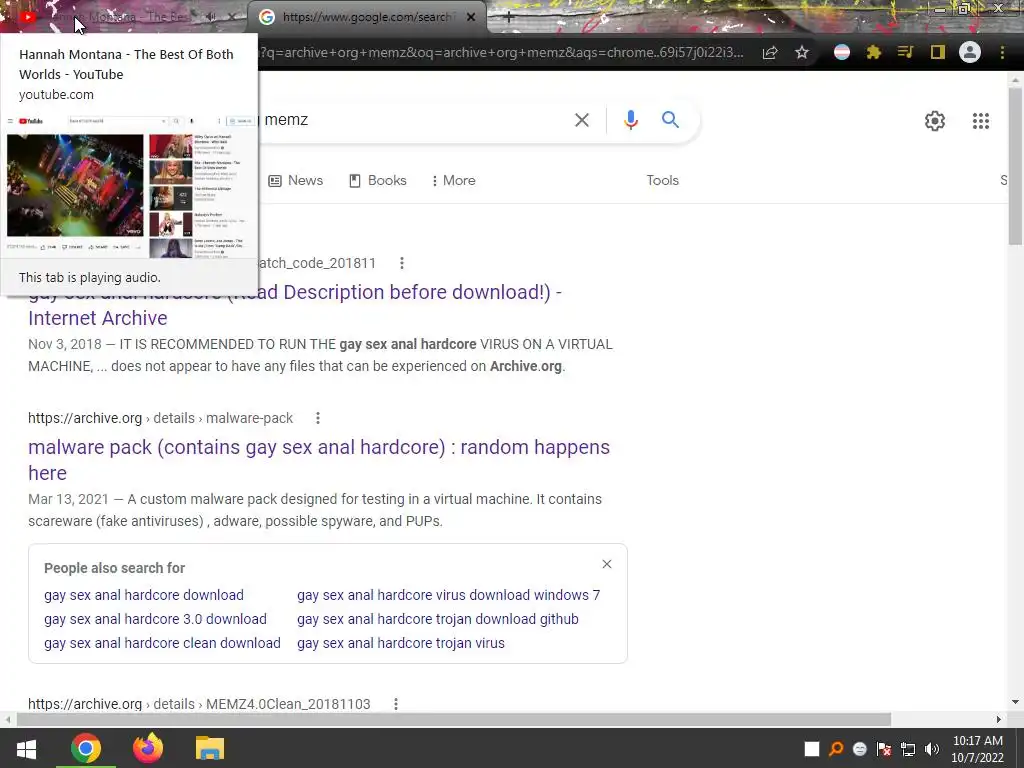Viewport: 1024px width, 768px height.
Task: Open the network status tray icon
Action: tap(908, 749)
